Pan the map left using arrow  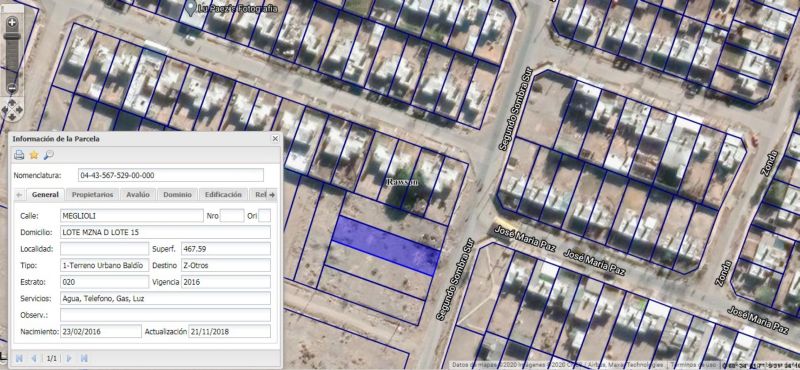click(5, 109)
